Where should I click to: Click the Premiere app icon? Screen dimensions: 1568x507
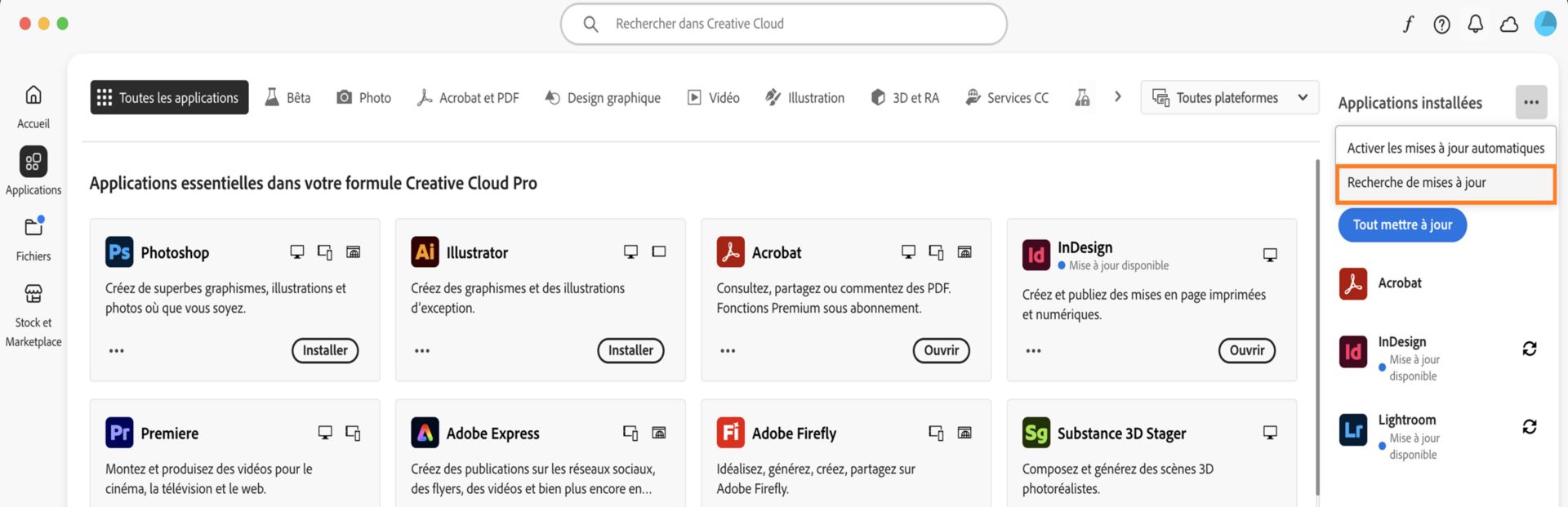[119, 433]
